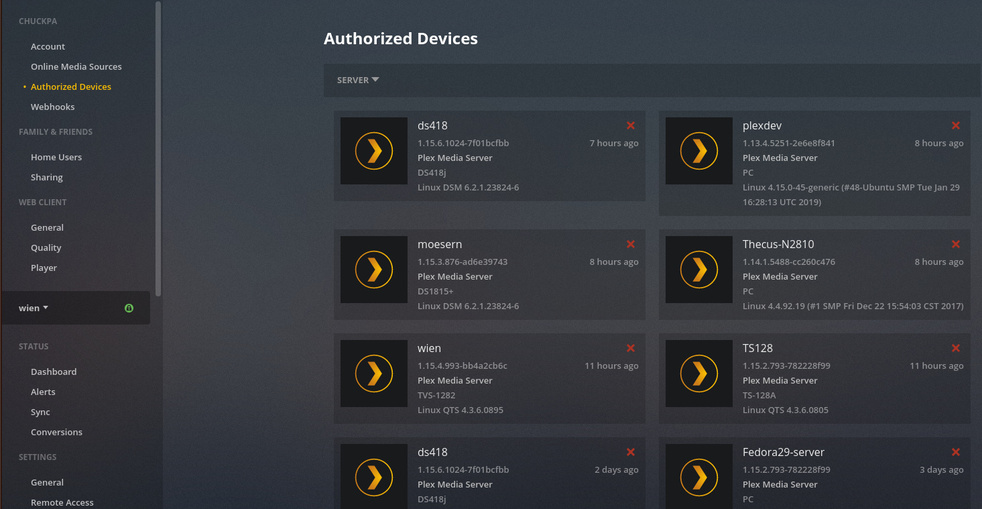
Task: Open Home Users page
Action: coord(56,157)
